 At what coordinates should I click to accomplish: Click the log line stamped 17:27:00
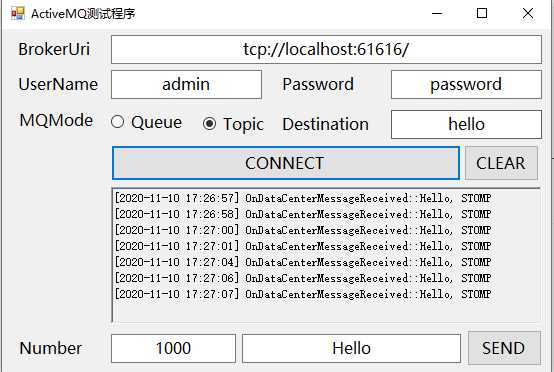[x=303, y=230]
